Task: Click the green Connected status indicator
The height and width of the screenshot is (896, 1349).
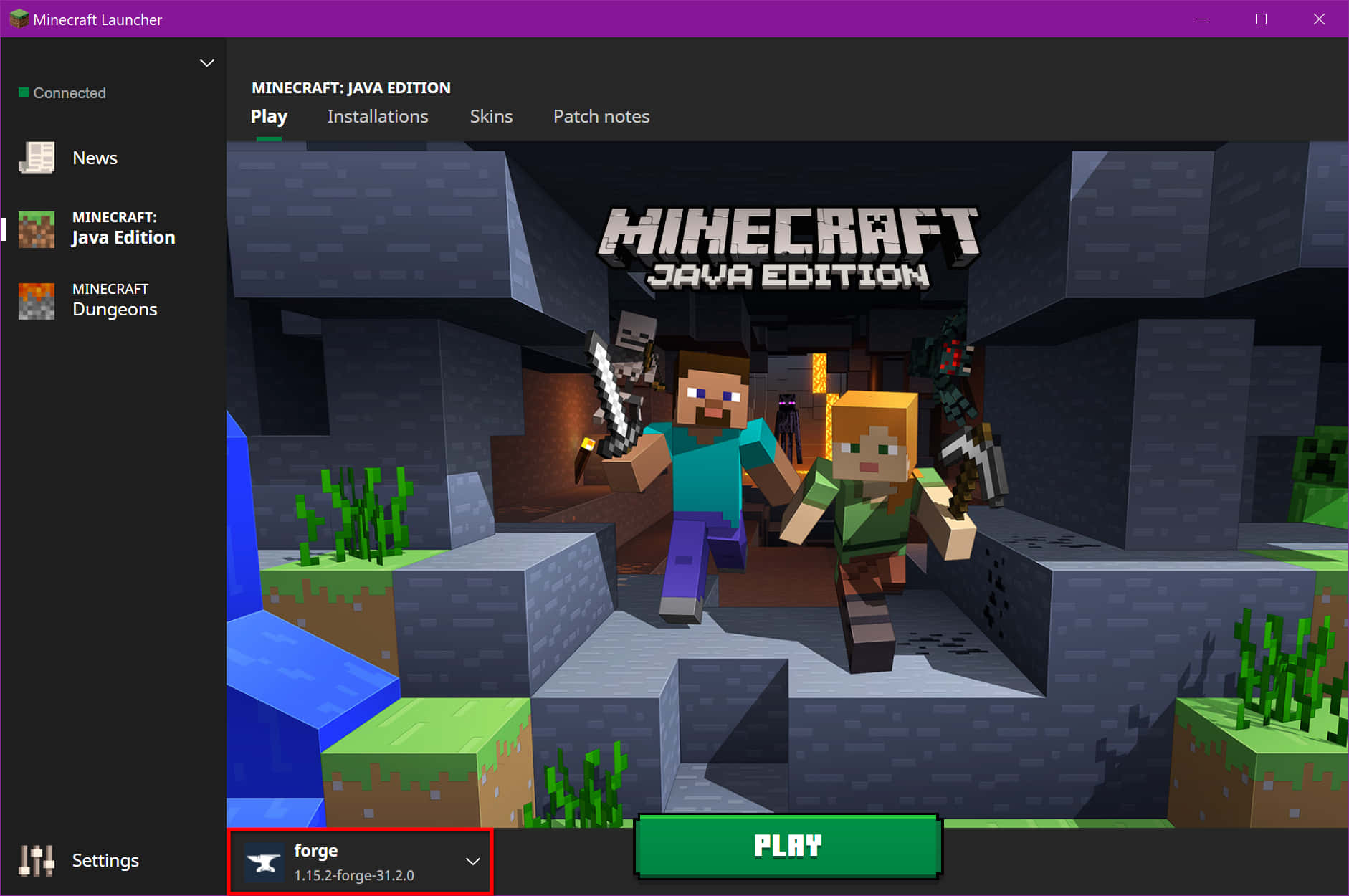Action: click(x=24, y=92)
